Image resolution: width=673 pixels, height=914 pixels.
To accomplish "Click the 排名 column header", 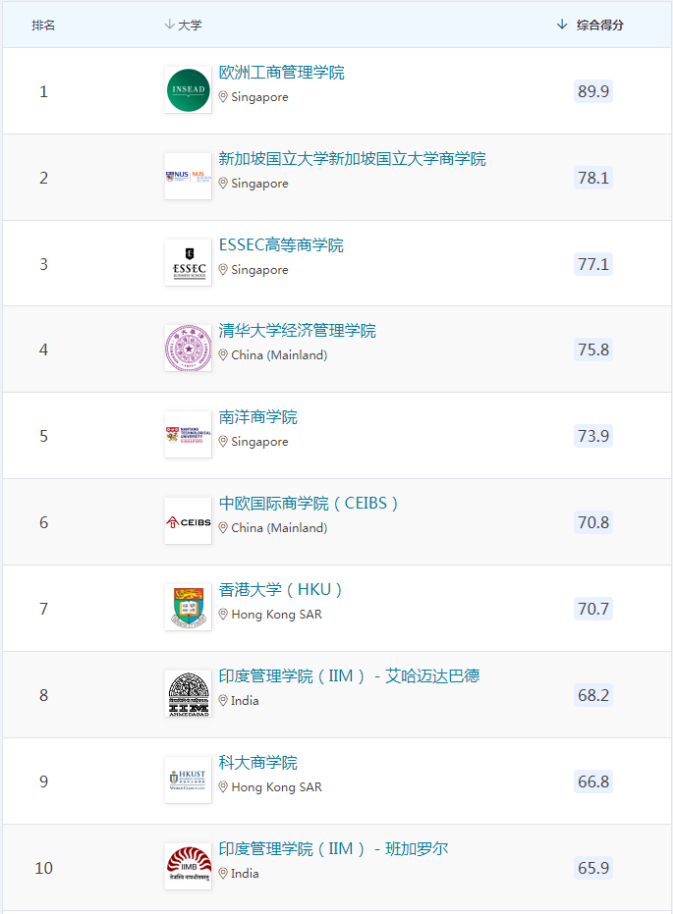I will [x=43, y=25].
